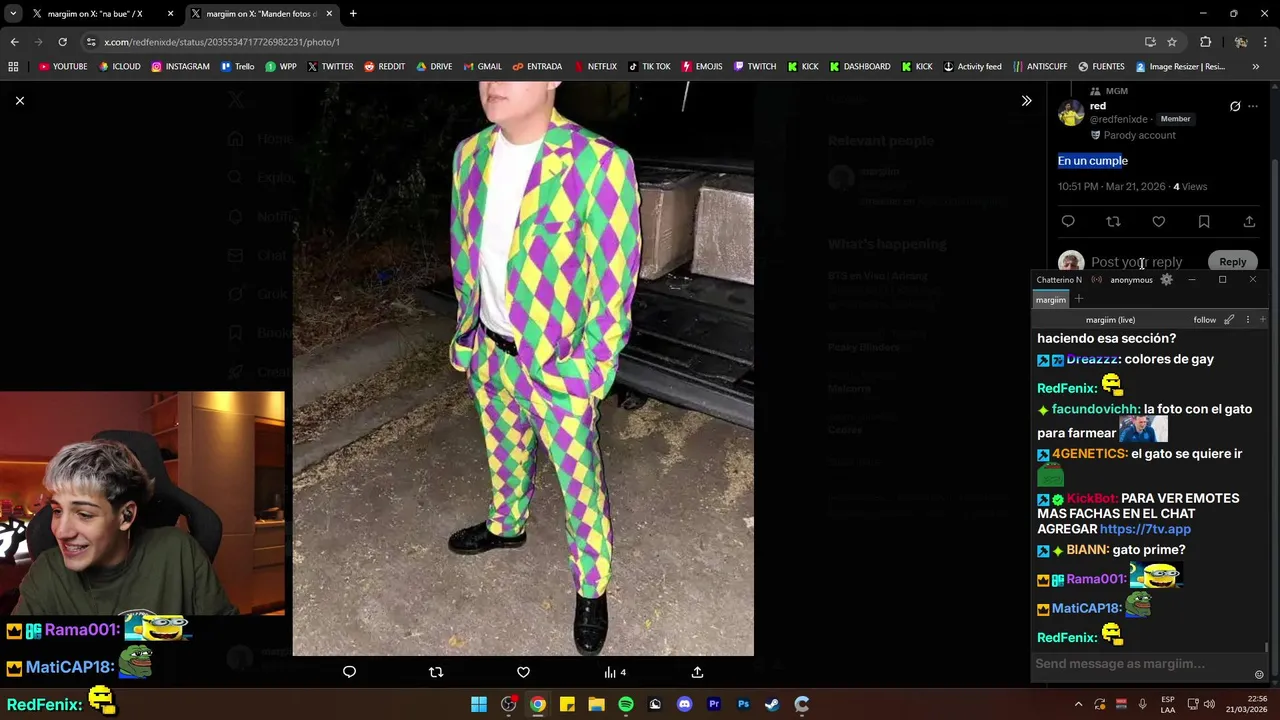Open Windows Start menu
1280x720 pixels.
point(479,704)
